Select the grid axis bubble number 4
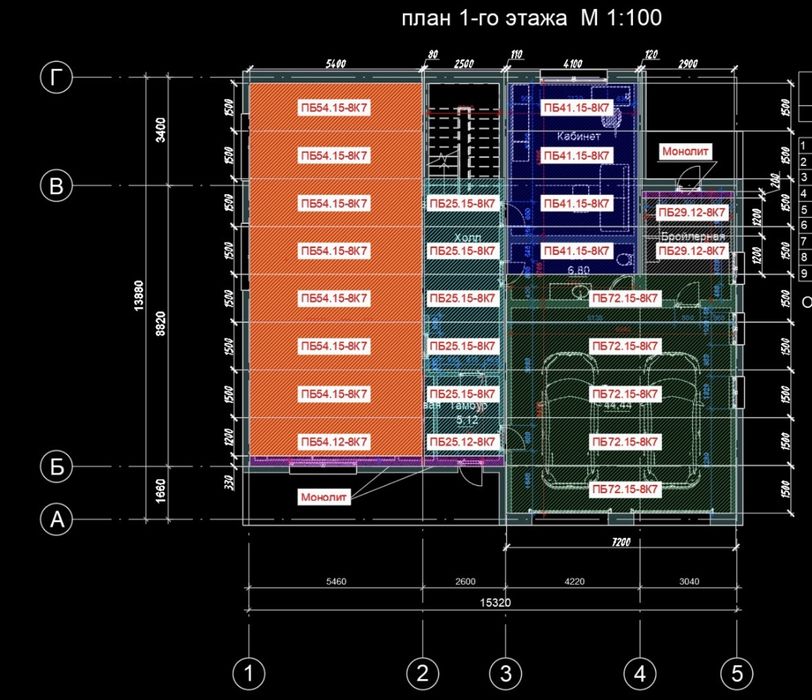The image size is (812, 700). (x=640, y=674)
